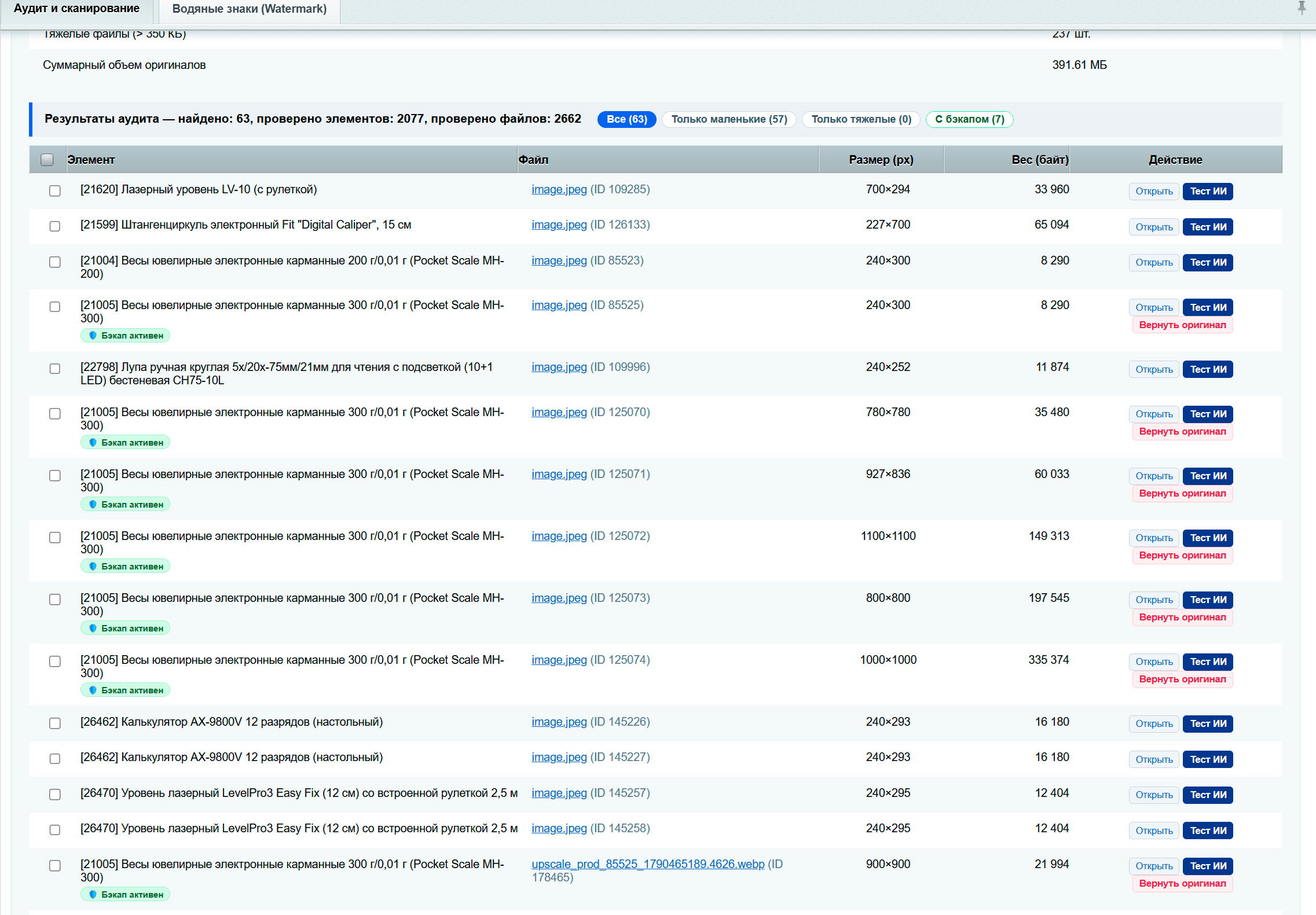Click Суммарный объем оригиналов label
This screenshot has height=915, width=1316.
(124, 65)
